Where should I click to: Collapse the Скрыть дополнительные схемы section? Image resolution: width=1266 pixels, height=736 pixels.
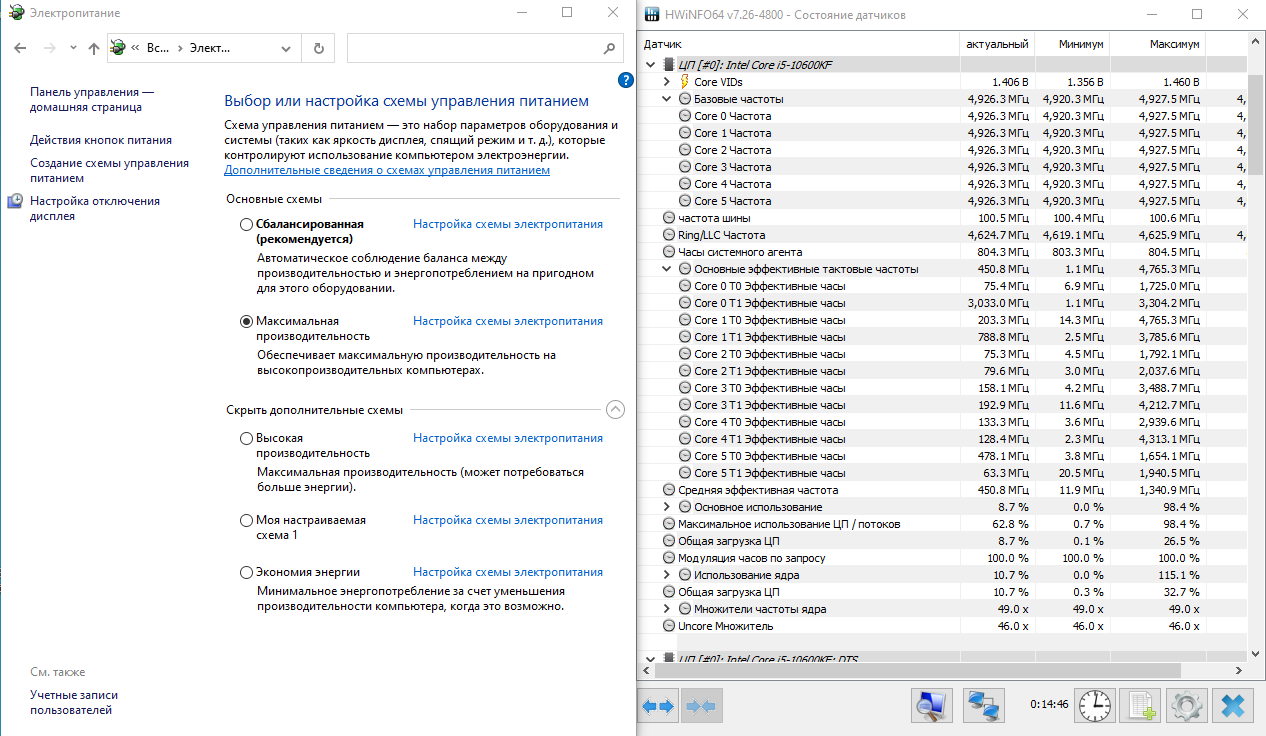[615, 409]
